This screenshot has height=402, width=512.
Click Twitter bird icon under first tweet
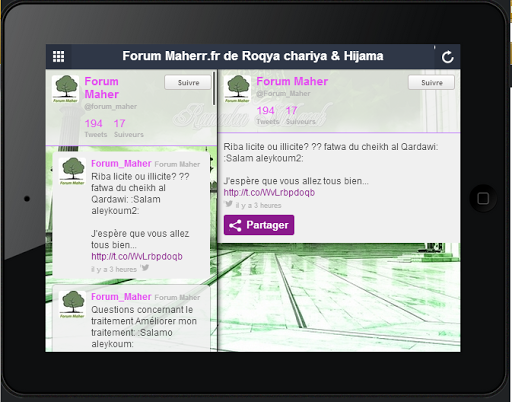click(x=145, y=267)
